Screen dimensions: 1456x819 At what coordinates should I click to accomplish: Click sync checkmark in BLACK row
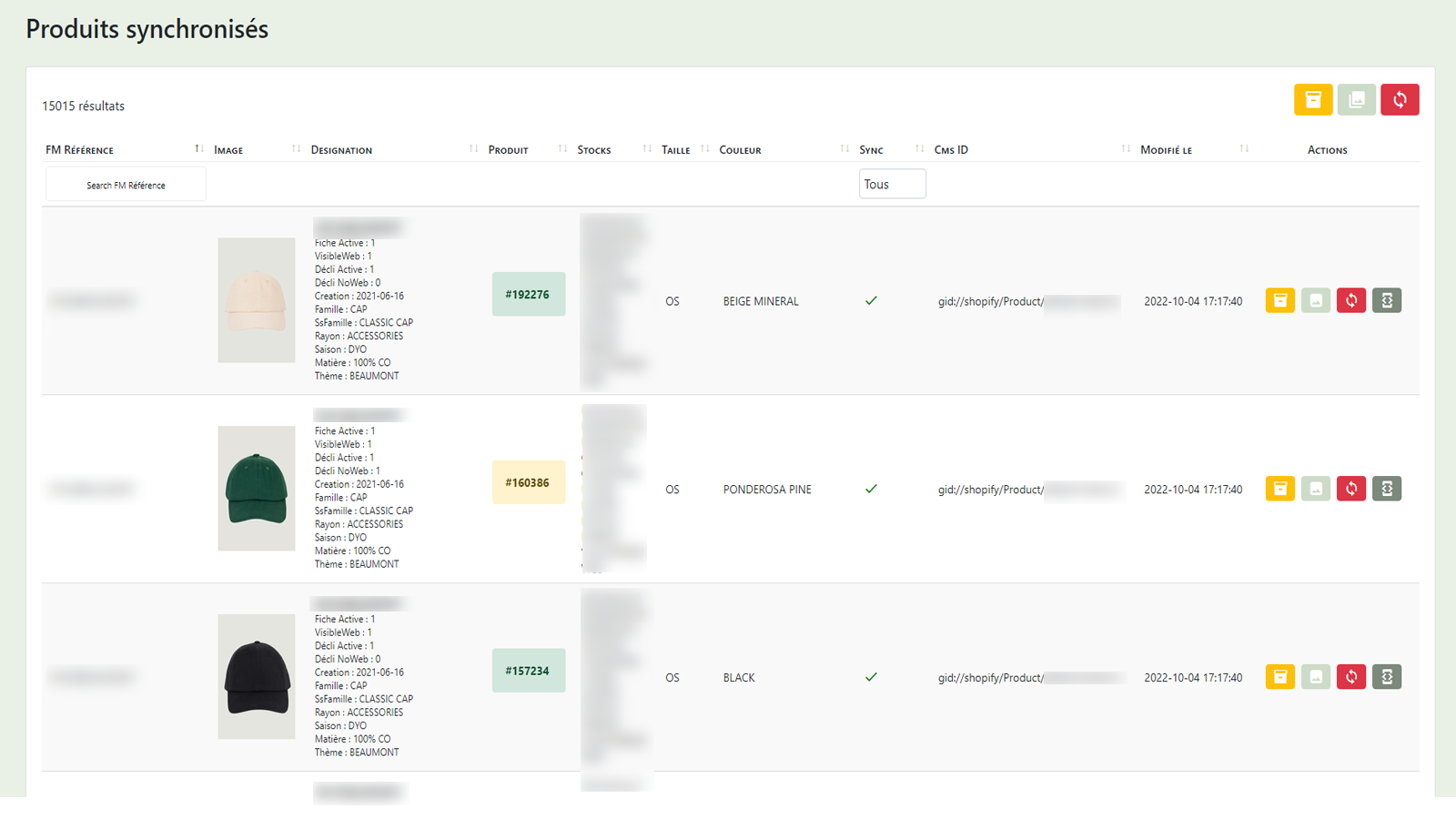coord(871,677)
